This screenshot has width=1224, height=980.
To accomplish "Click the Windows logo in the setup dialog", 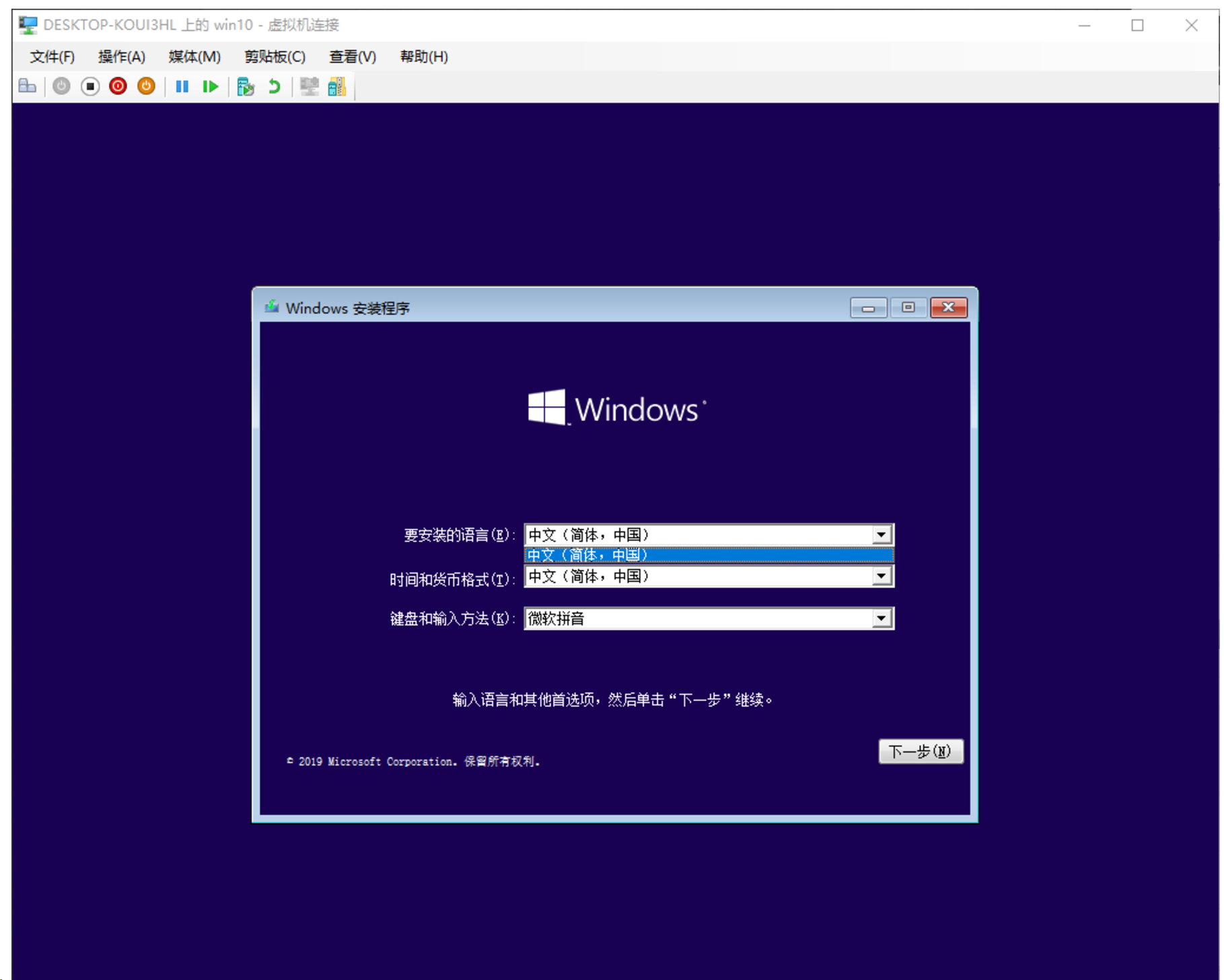I will coord(616,408).
